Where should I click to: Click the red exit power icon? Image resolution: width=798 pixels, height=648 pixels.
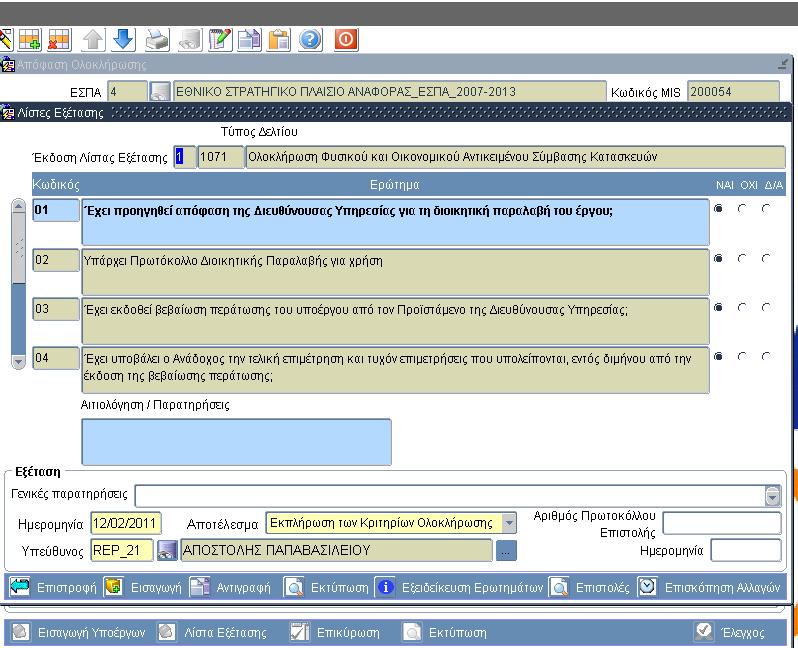point(346,39)
